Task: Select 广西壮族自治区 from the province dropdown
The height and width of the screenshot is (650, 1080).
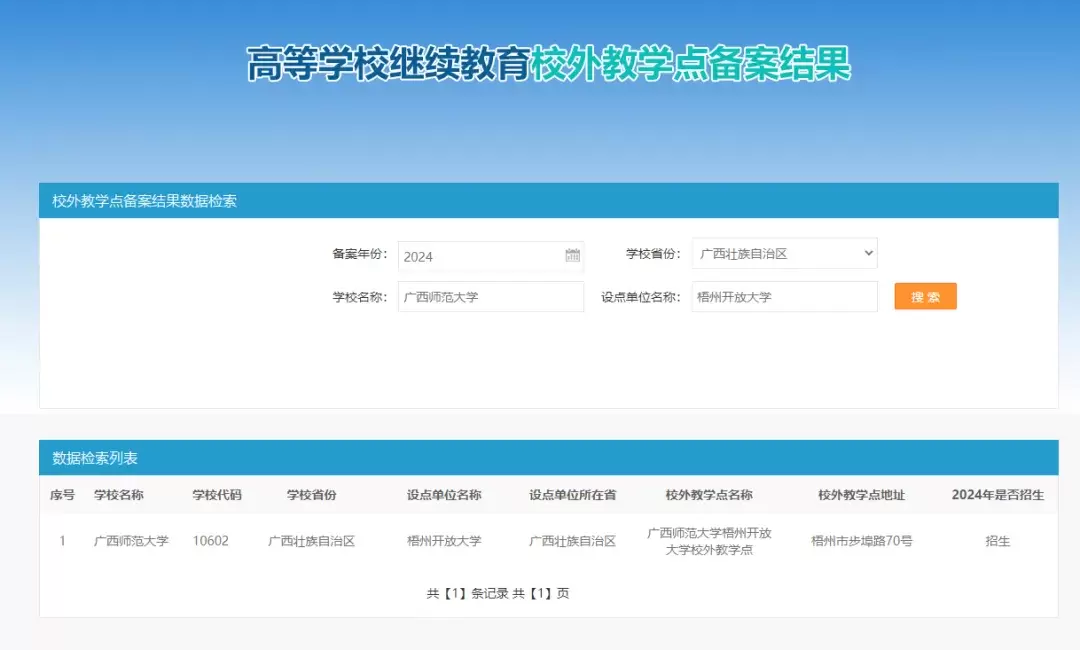Action: 784,253
